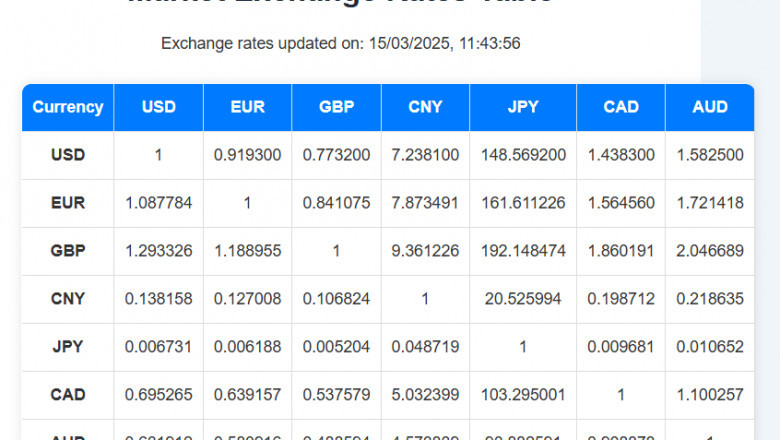This screenshot has height=440, width=780.
Task: Highlight the value 0.005204
Action: coord(336,347)
